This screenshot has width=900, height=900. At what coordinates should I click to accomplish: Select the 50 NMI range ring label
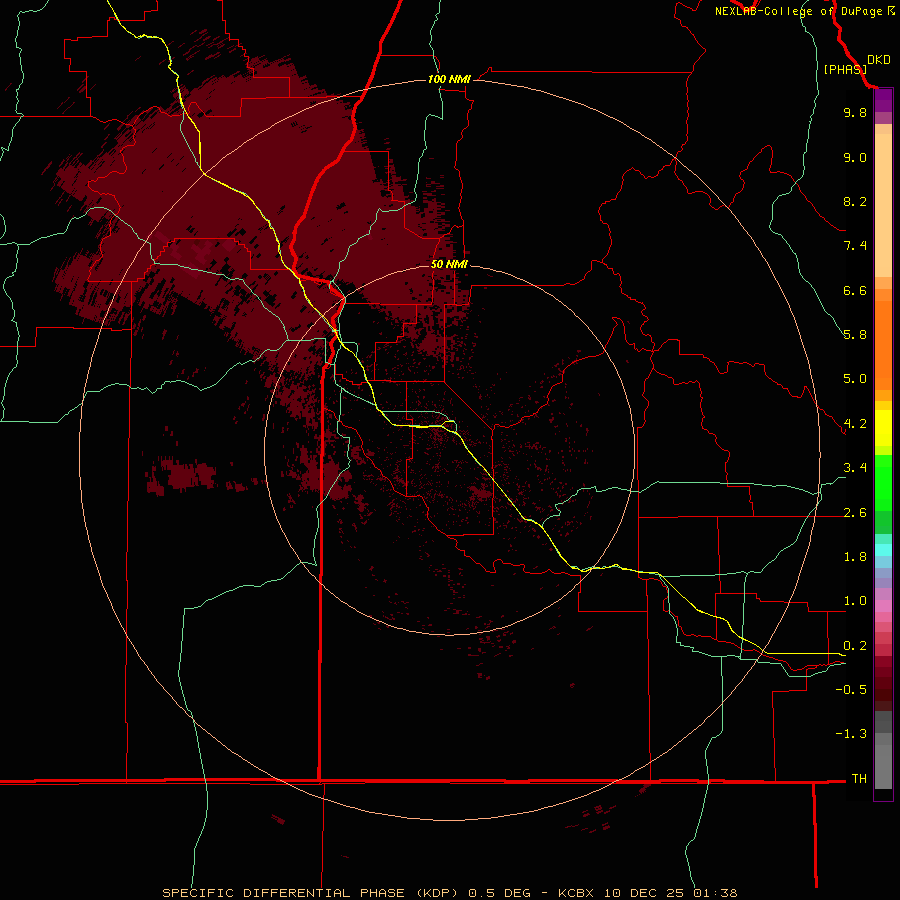pos(449,264)
